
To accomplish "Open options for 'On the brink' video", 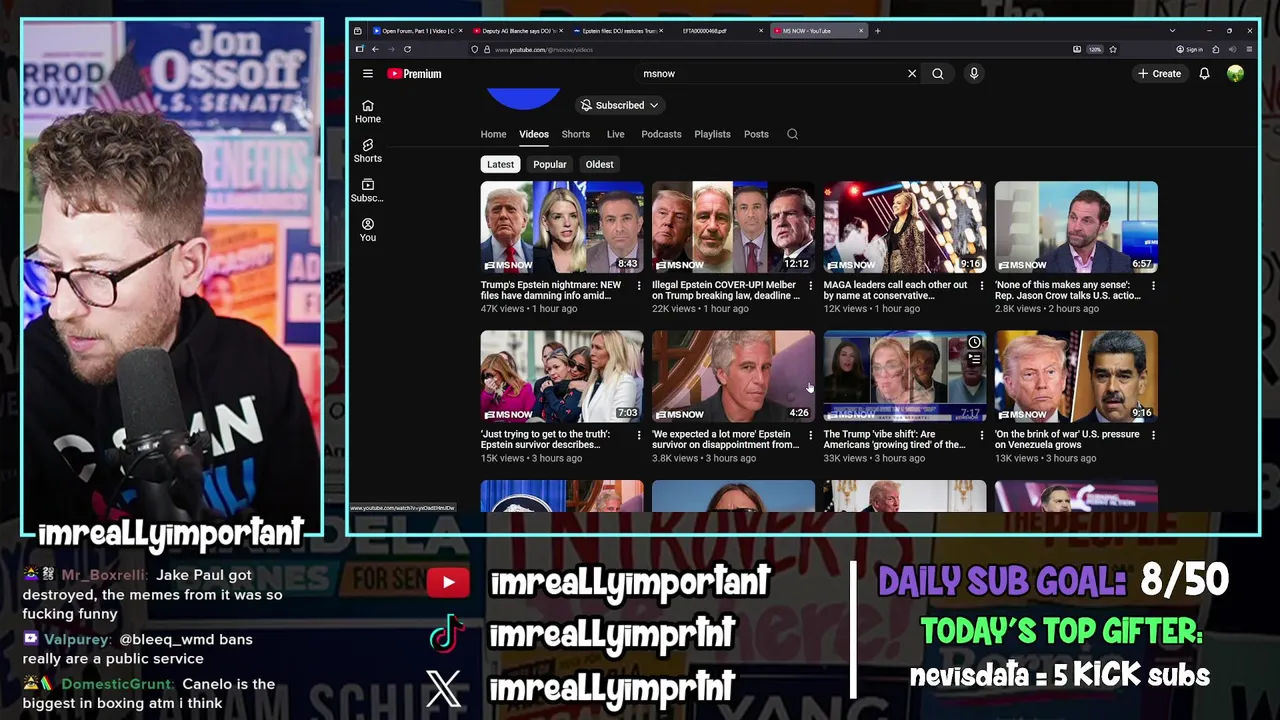I will (x=1153, y=435).
